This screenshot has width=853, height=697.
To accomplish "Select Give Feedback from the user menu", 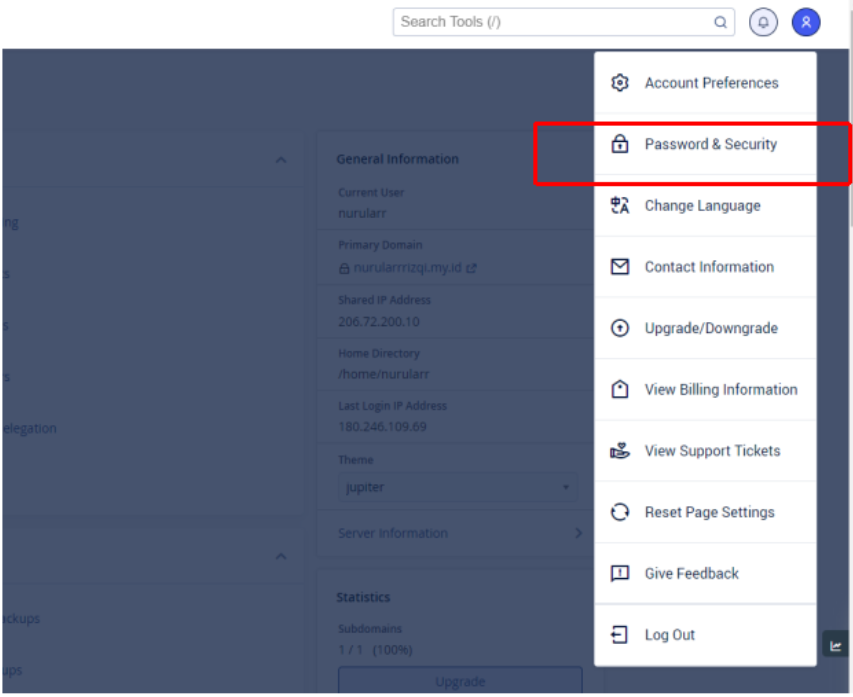I will (705, 573).
